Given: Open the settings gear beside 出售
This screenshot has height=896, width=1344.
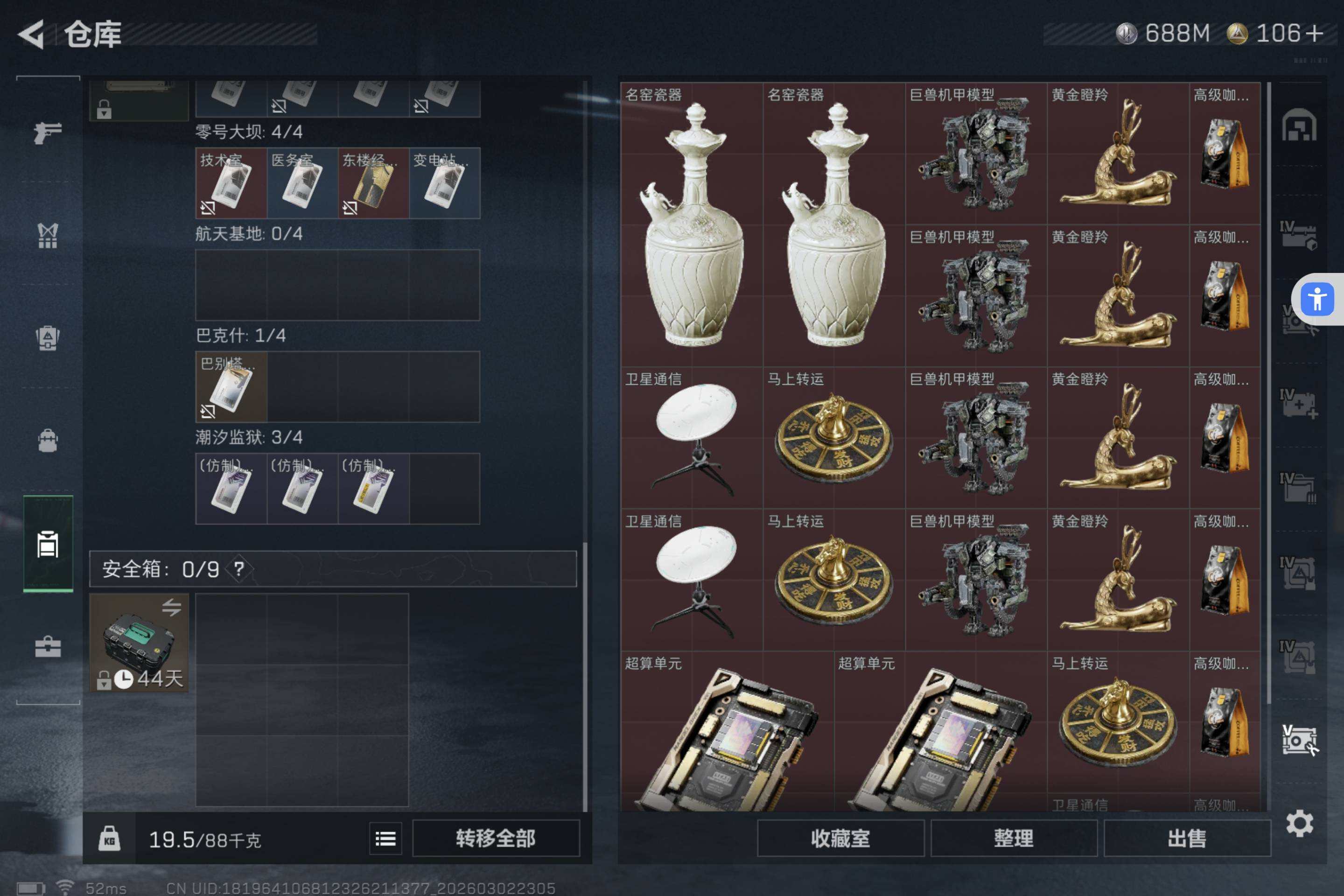Looking at the screenshot, I should point(1299,823).
